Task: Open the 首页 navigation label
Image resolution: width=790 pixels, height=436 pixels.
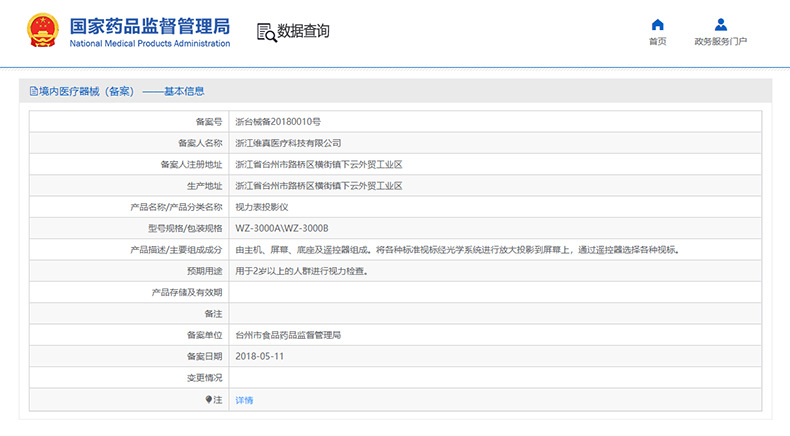Action: [x=657, y=42]
